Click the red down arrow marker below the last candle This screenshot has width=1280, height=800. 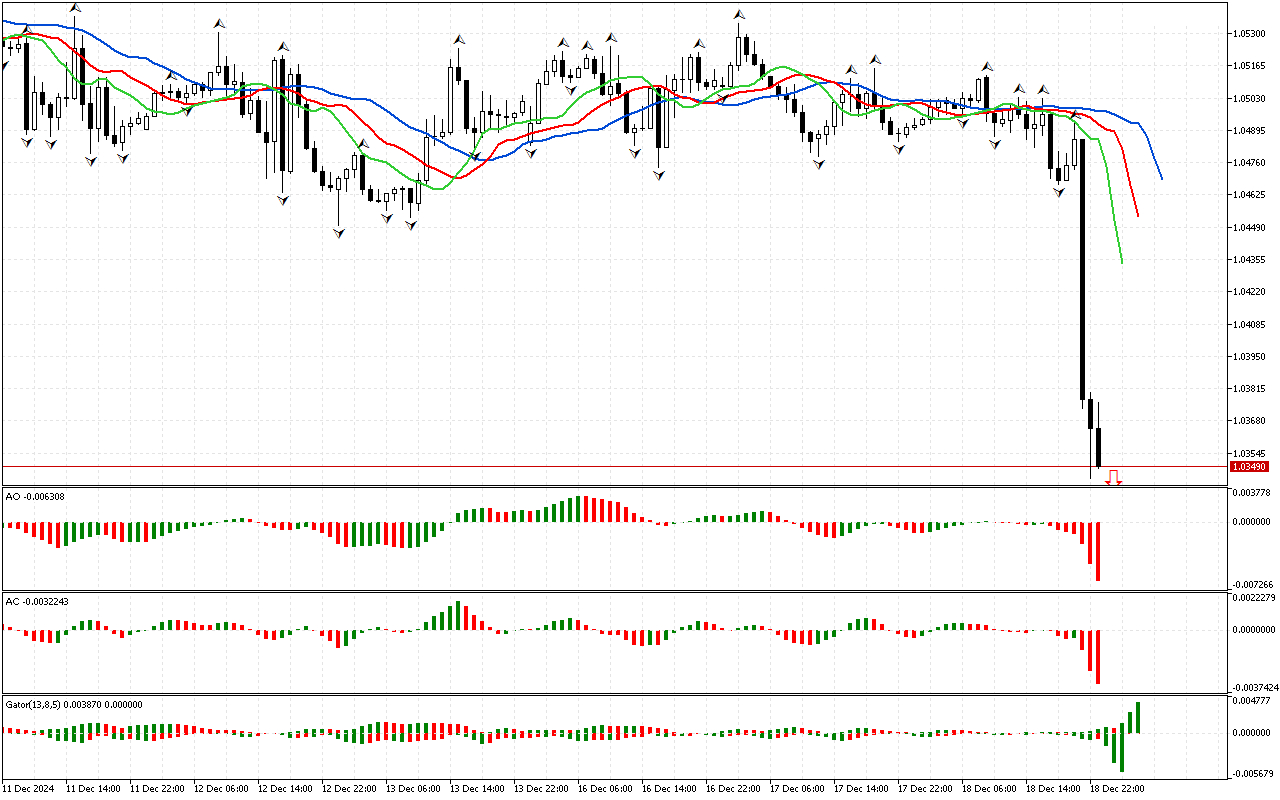(1113, 478)
